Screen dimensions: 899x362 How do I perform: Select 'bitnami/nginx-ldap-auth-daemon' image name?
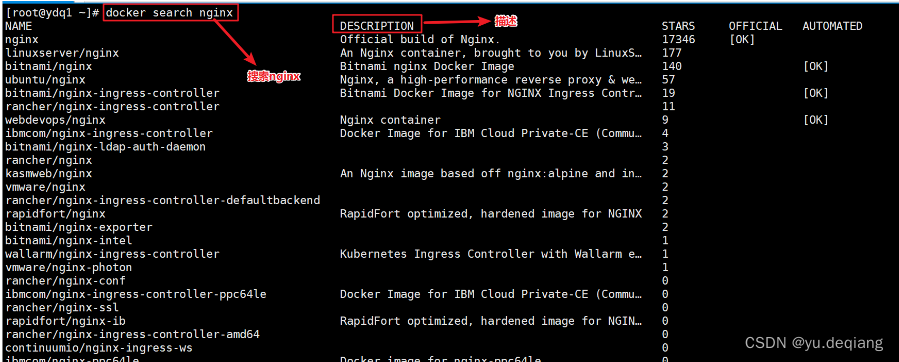click(105, 147)
